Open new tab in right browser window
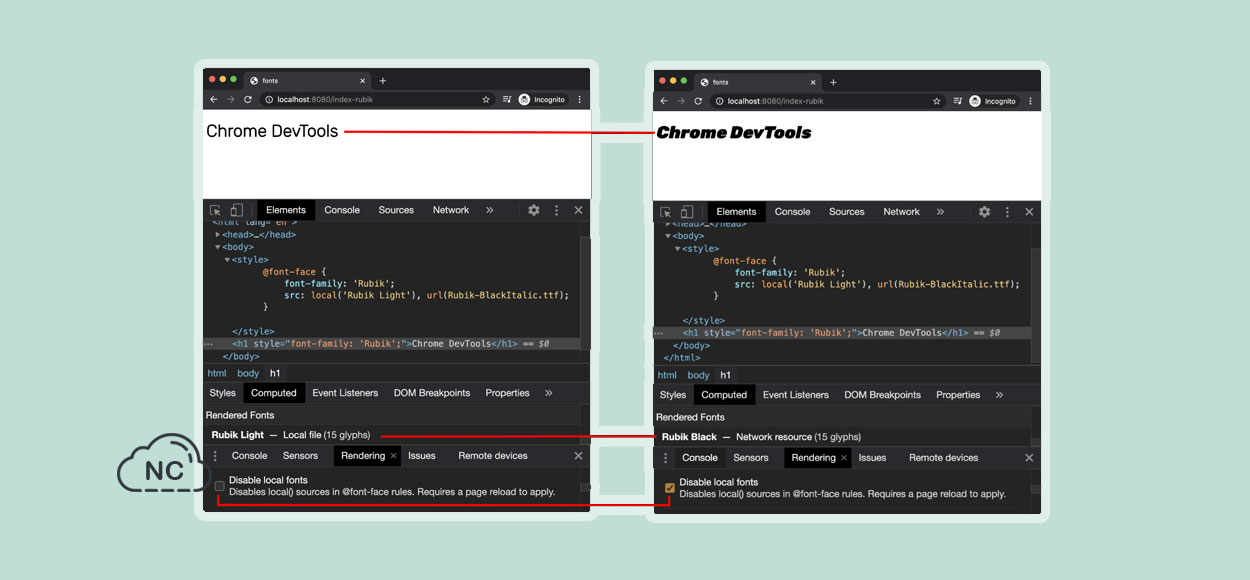This screenshot has width=1250, height=580. point(833,82)
